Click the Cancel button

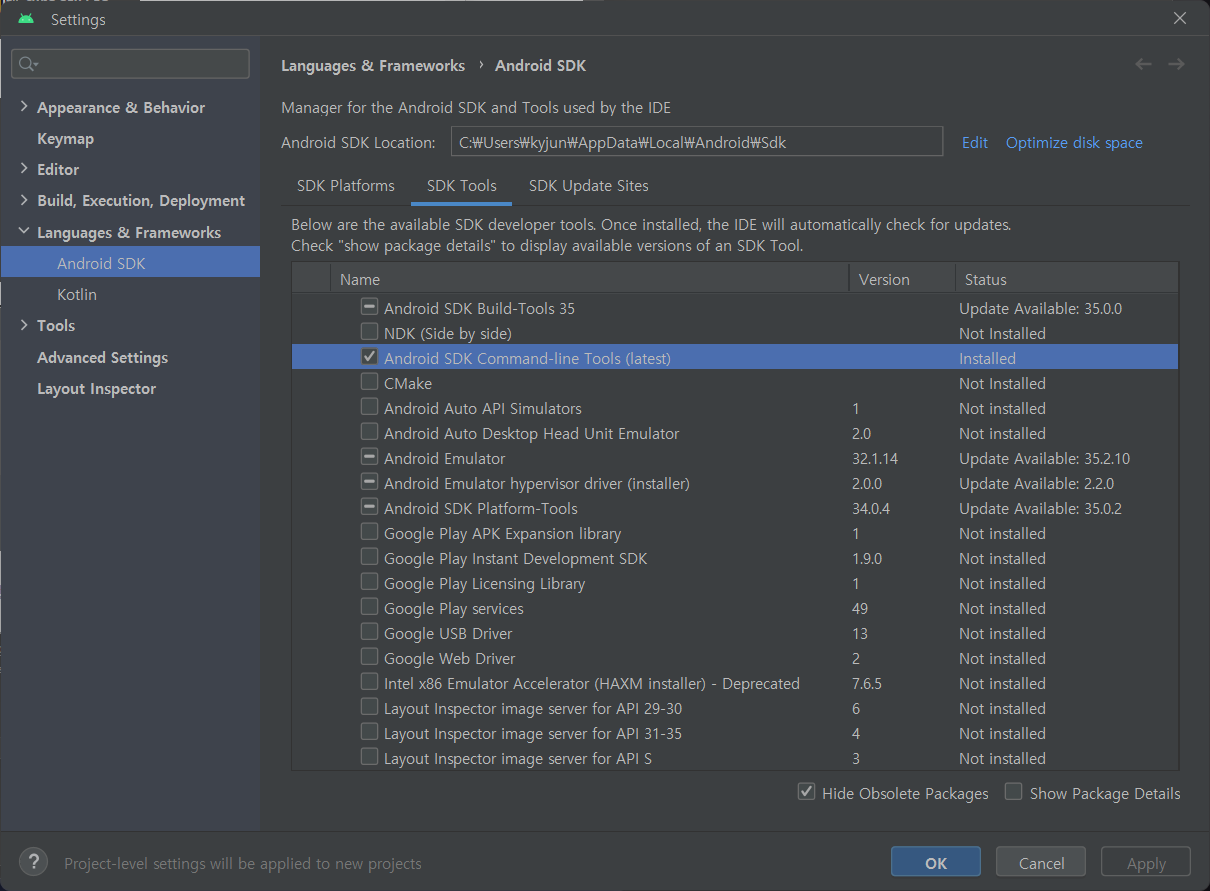[1041, 863]
